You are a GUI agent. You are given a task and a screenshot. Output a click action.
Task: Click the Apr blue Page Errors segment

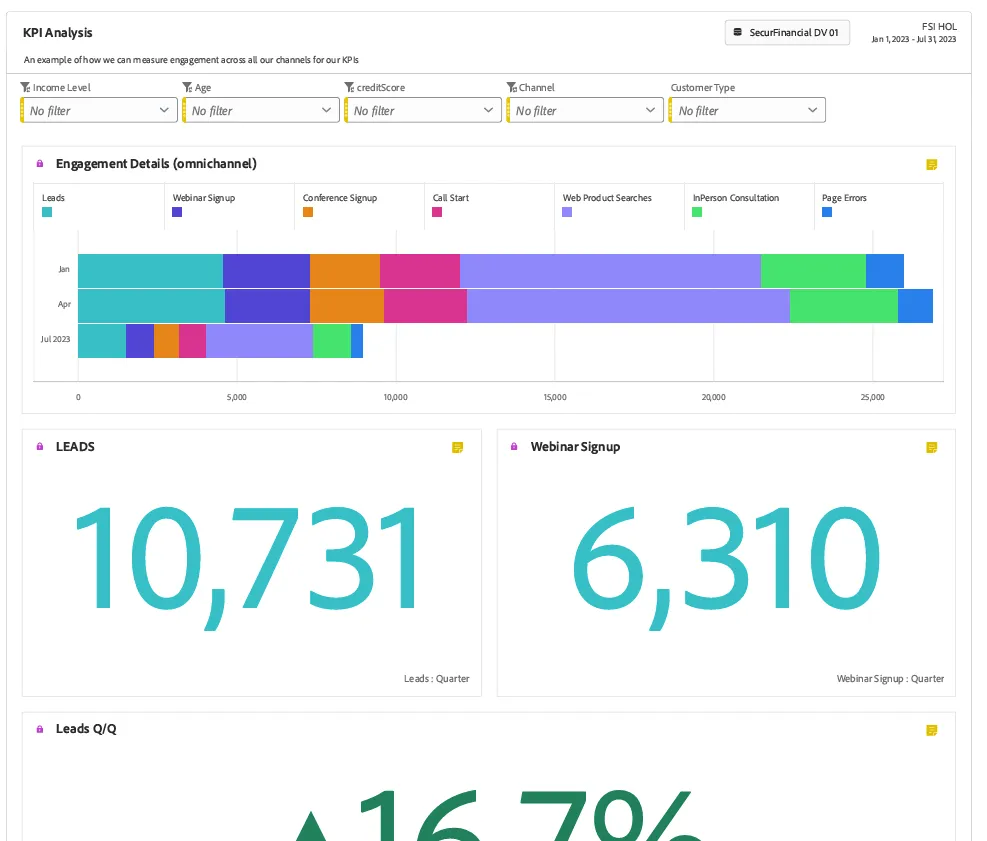click(915, 306)
